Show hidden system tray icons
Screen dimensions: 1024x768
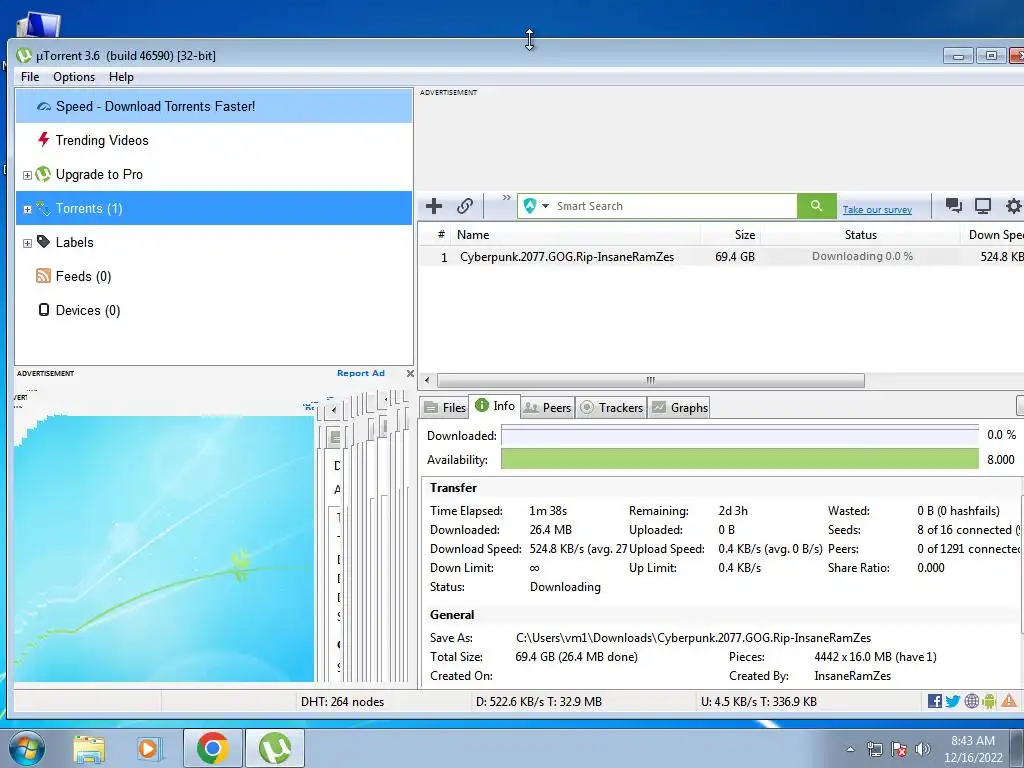pos(850,749)
